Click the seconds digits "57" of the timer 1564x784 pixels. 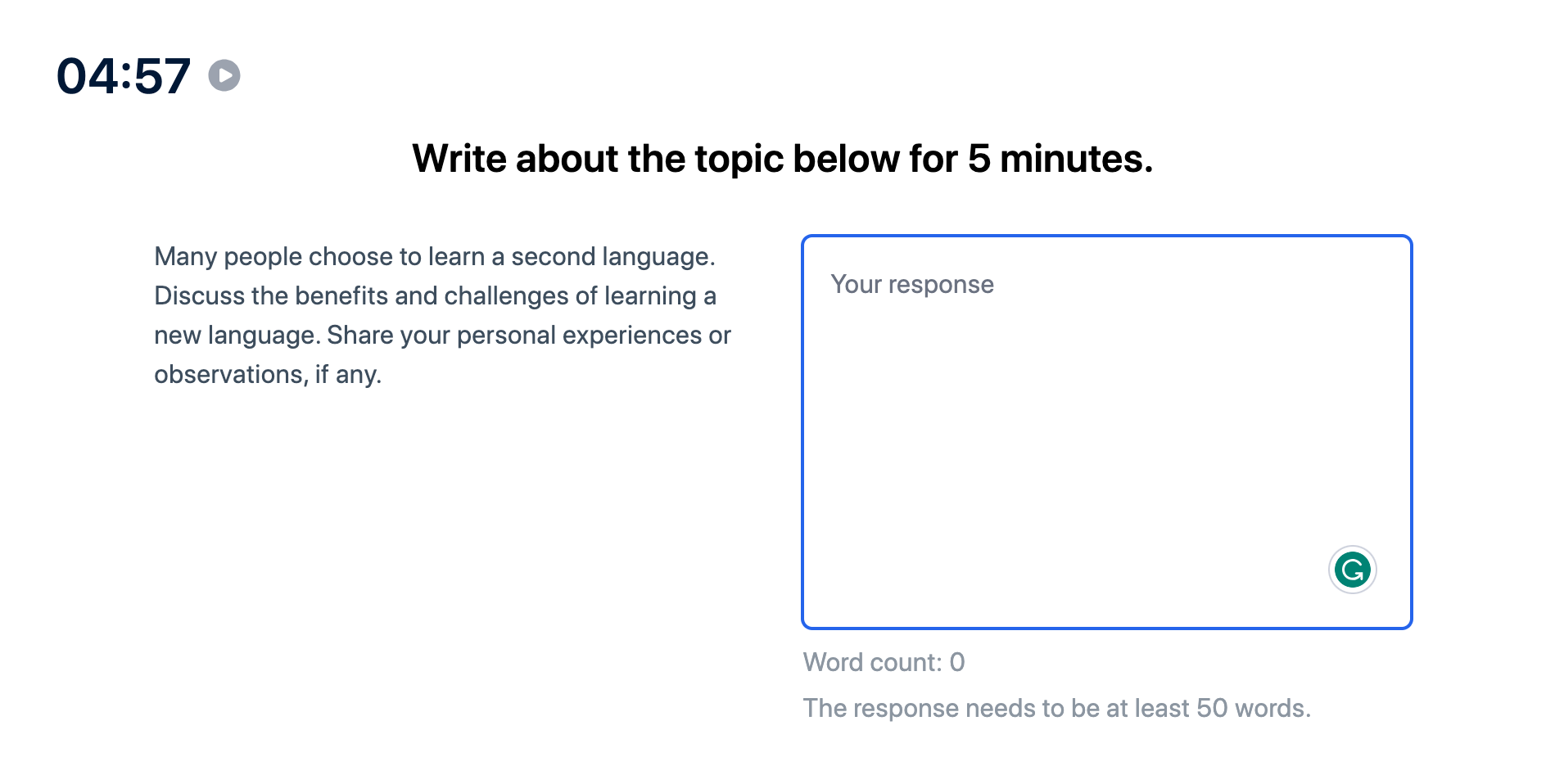(x=162, y=76)
